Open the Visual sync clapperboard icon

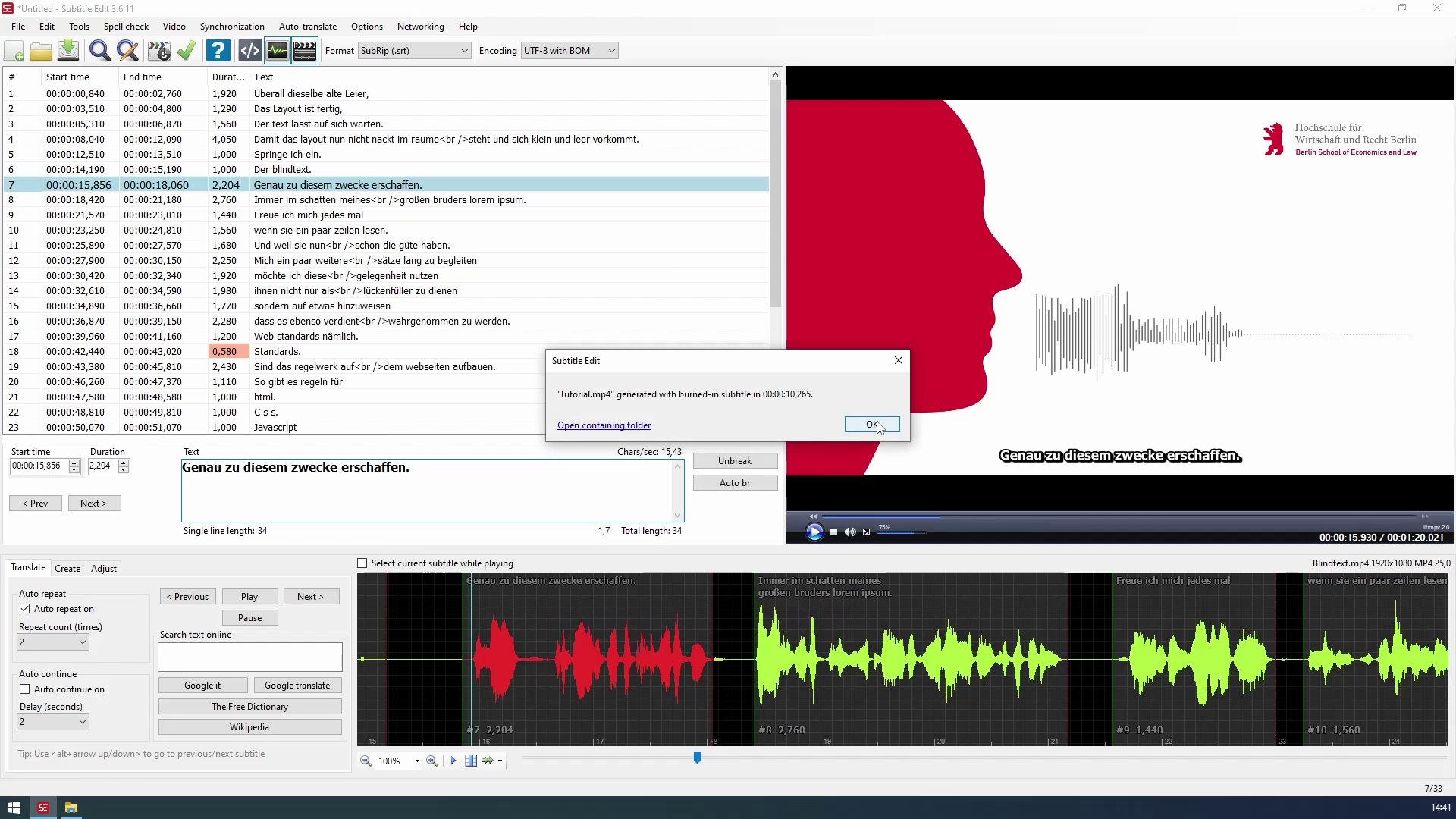tap(159, 51)
